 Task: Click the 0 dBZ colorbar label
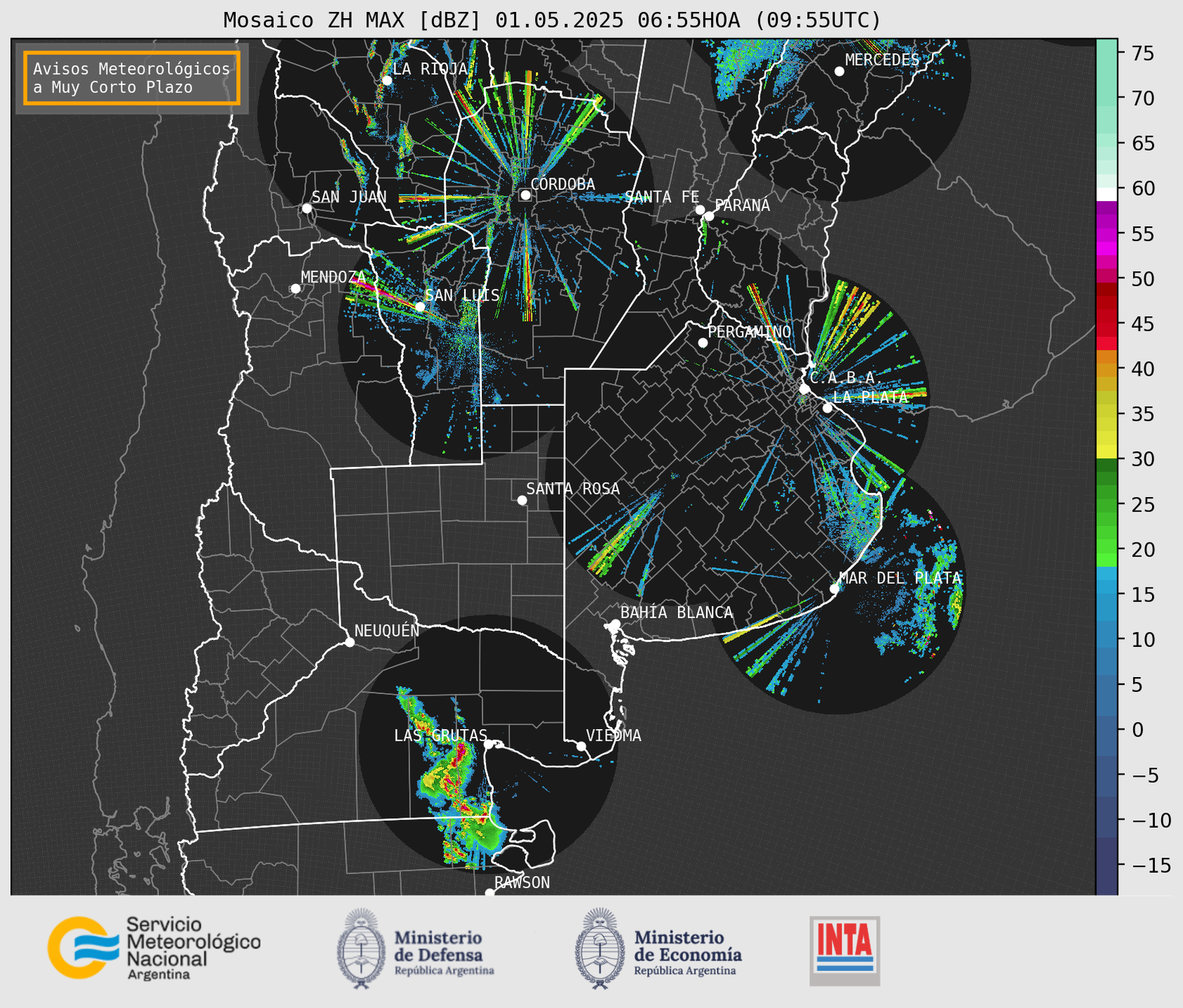coord(1137,730)
